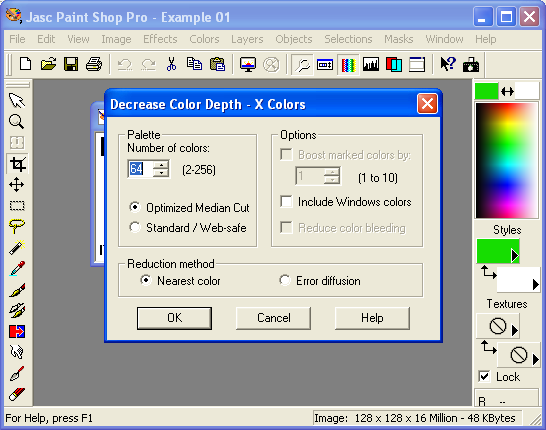
Task: Expand the foreground texture flyout arrow
Action: 515,330
